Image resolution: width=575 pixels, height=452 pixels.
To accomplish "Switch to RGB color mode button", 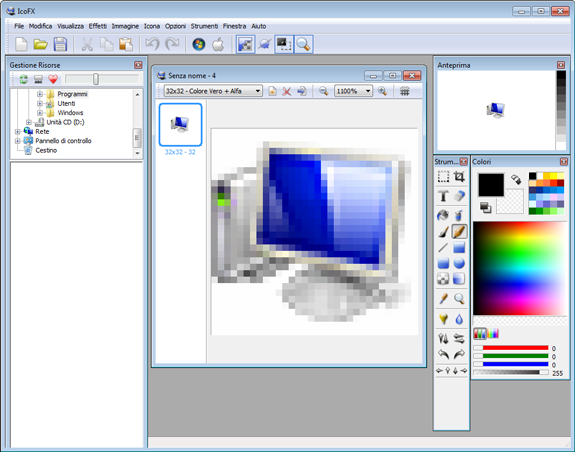I will (x=480, y=333).
